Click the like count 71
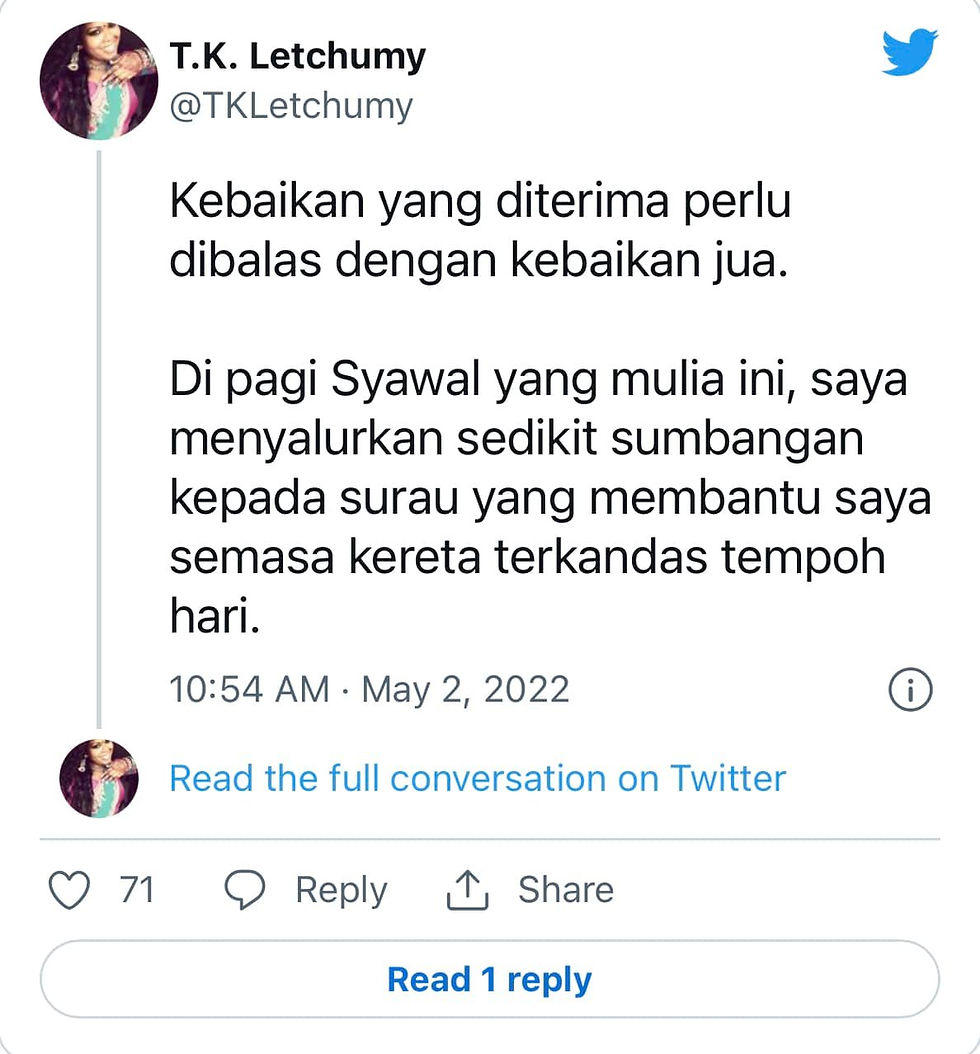Image resolution: width=980 pixels, height=1054 pixels. click(136, 890)
